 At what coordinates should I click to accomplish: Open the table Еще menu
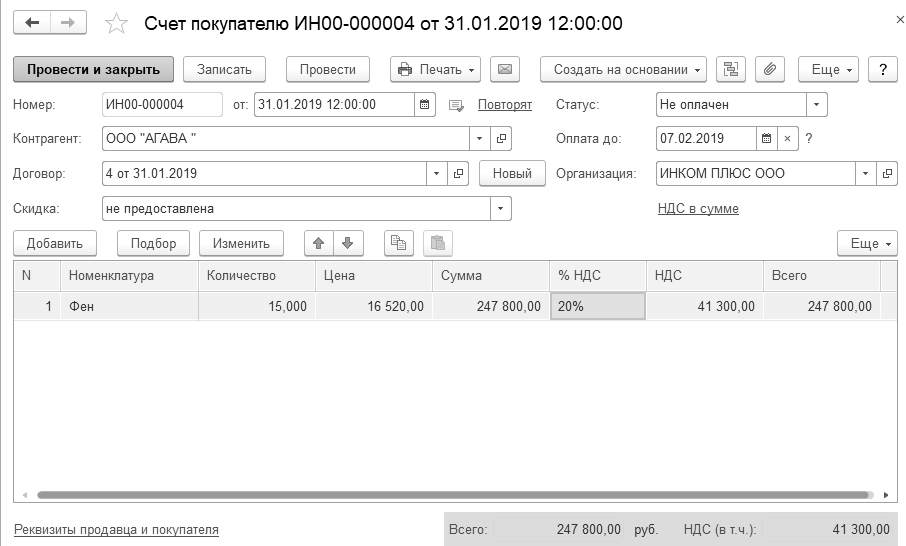[x=867, y=243]
